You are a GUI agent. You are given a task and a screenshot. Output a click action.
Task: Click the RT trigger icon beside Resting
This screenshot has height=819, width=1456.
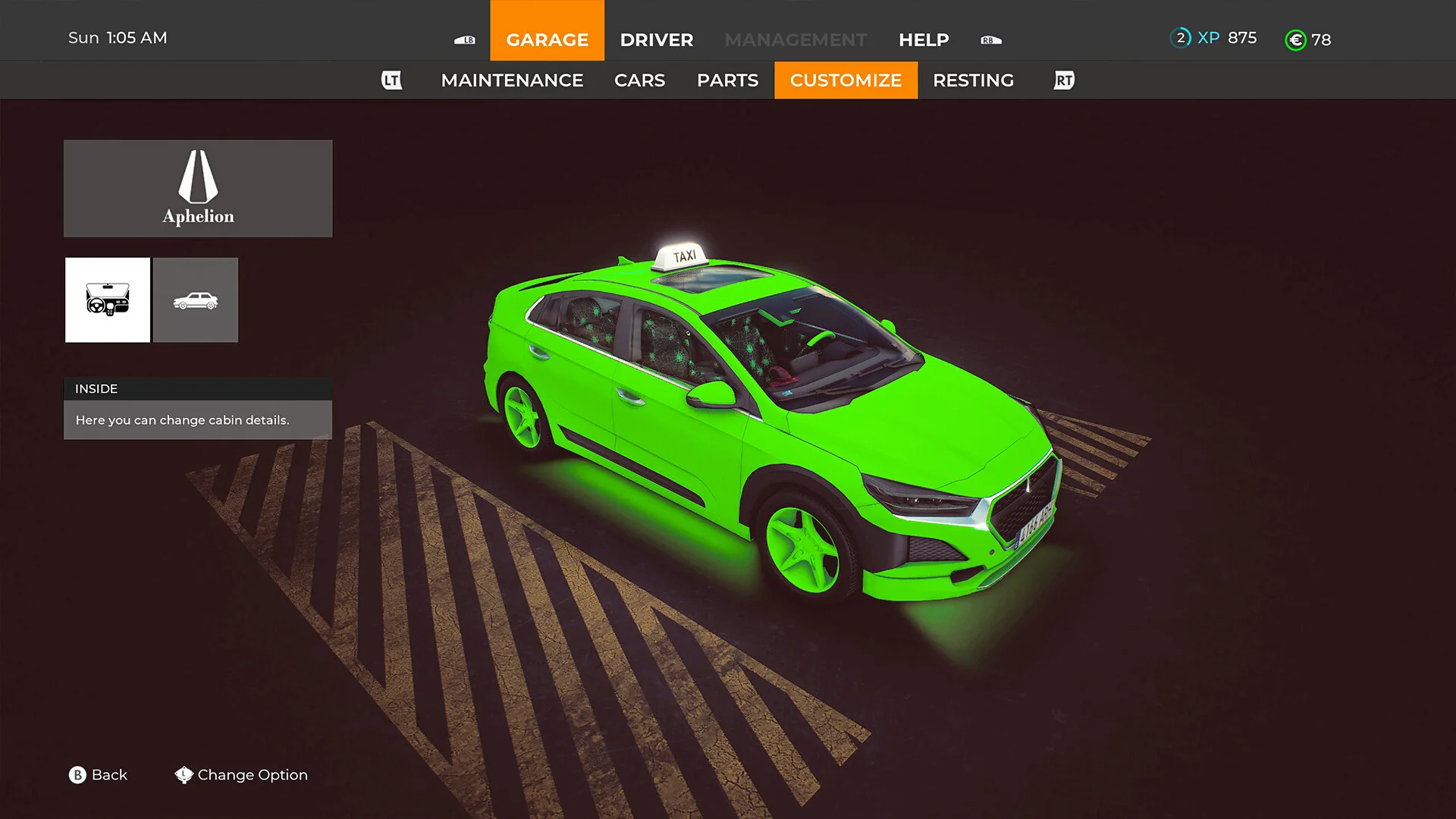(x=1063, y=80)
